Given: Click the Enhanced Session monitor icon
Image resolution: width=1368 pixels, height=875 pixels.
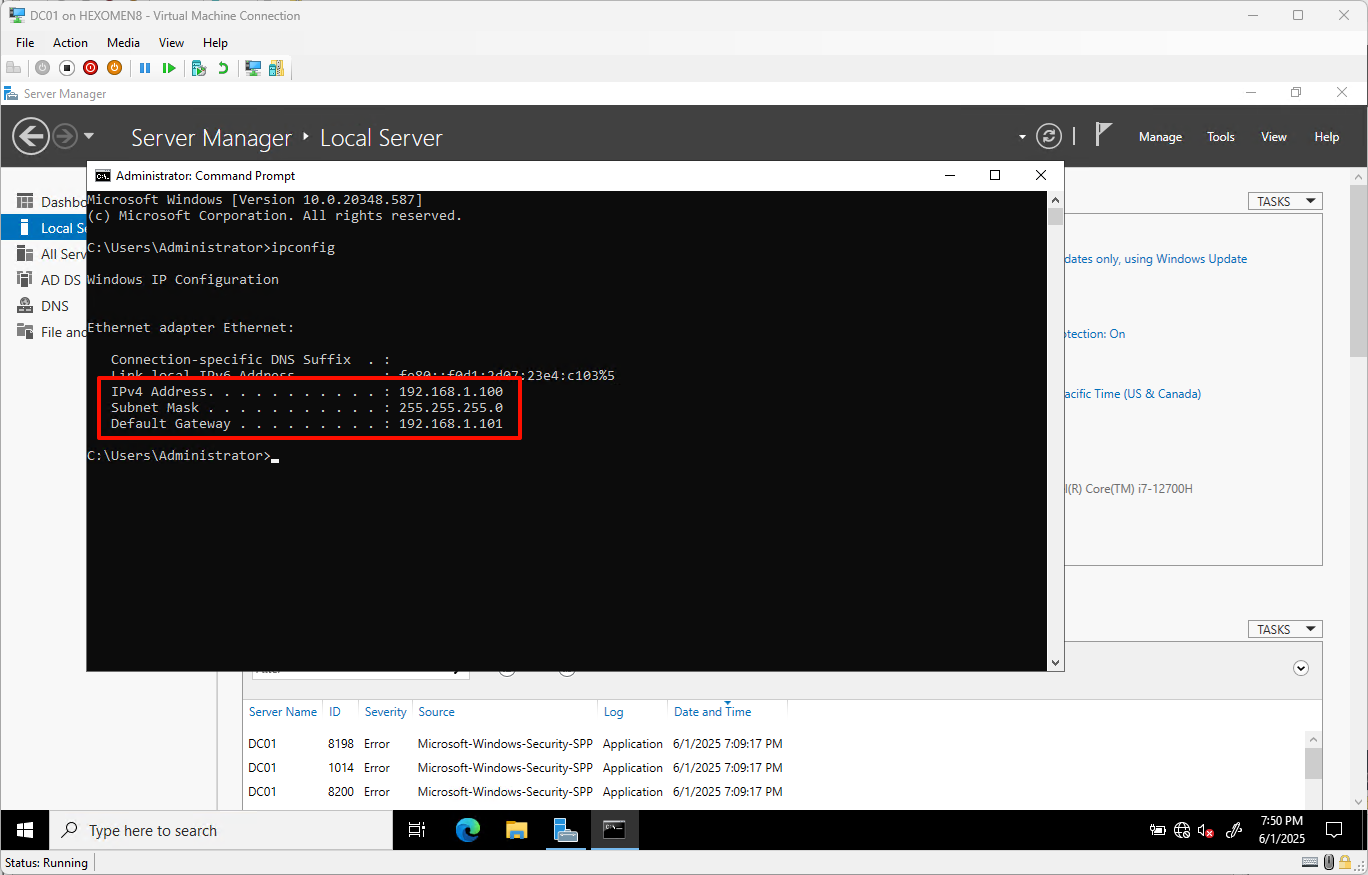Looking at the screenshot, I should pyautogui.click(x=253, y=68).
